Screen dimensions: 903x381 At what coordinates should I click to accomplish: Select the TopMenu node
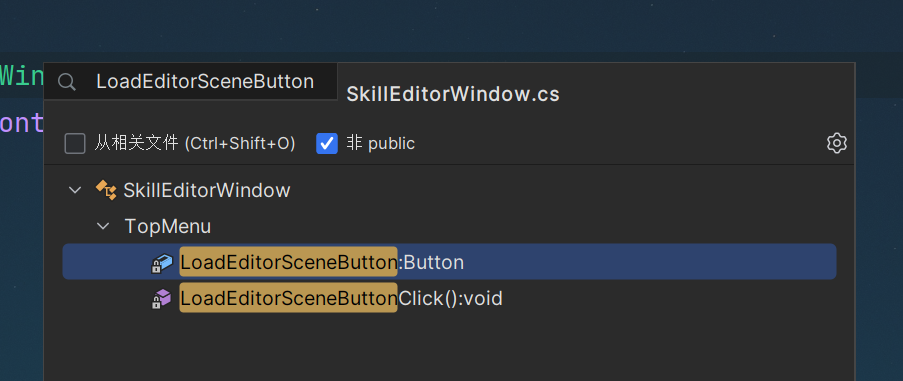(x=168, y=226)
